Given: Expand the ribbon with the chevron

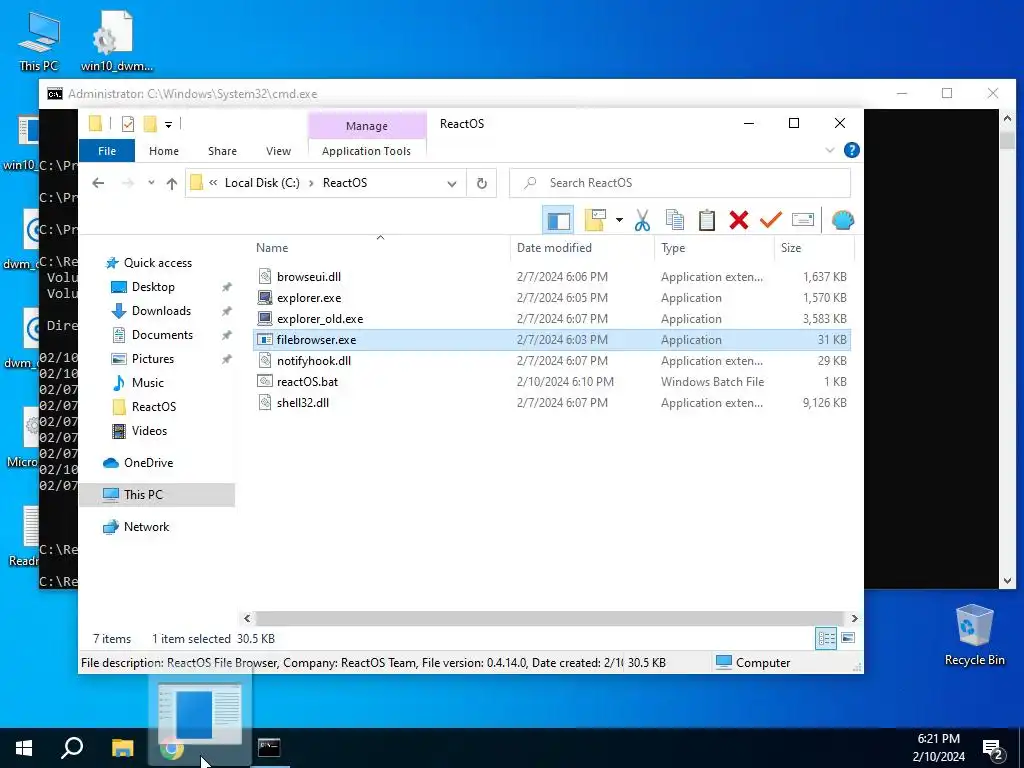Looking at the screenshot, I should point(829,150).
